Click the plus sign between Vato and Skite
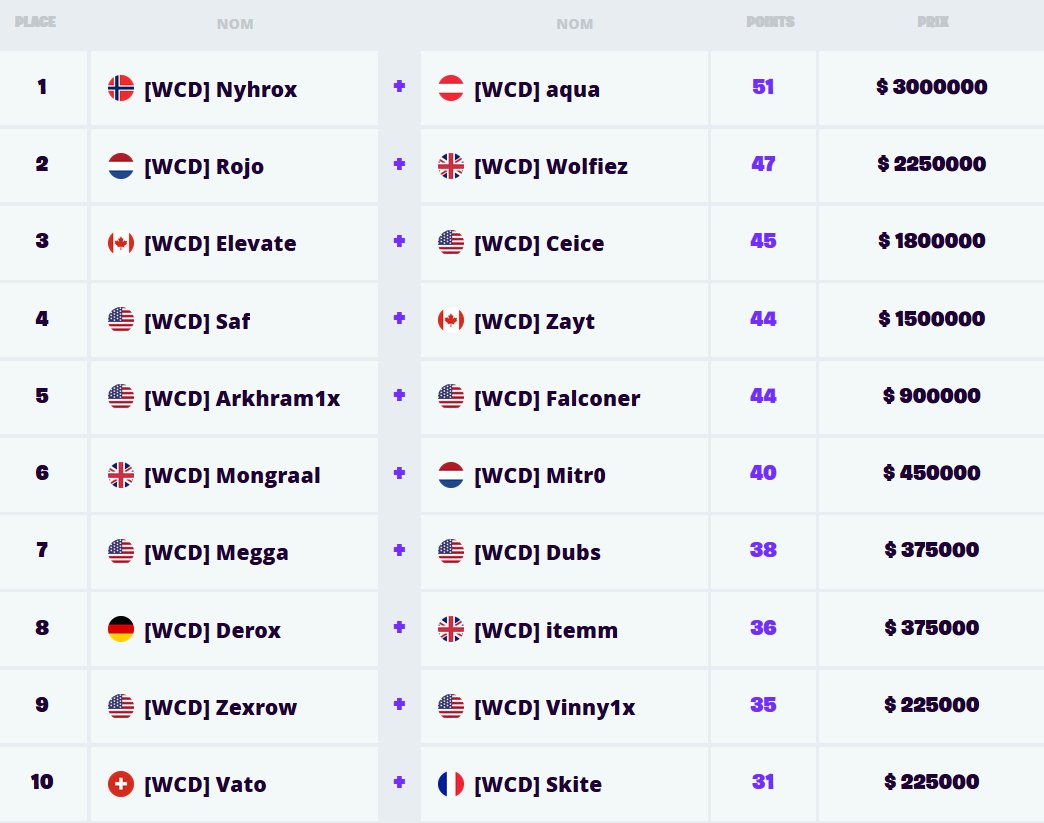 pos(399,782)
